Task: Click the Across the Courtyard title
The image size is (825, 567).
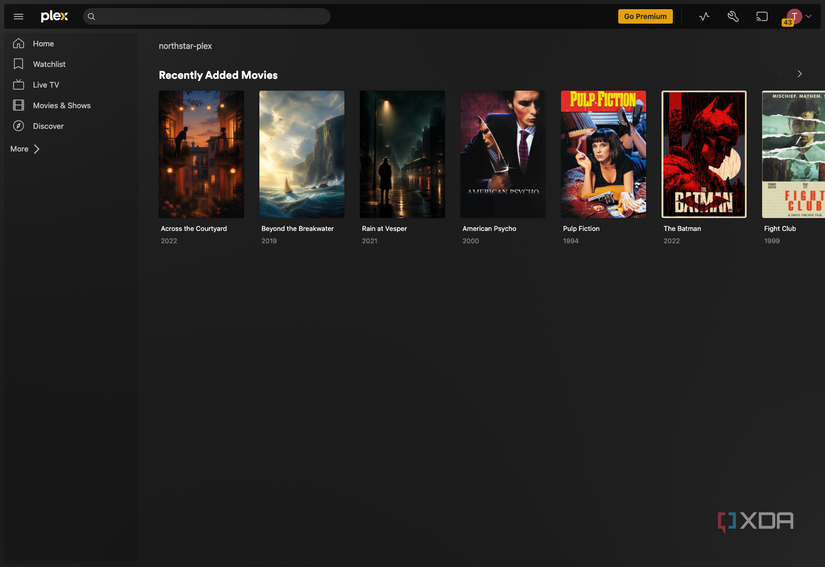Action: (x=194, y=228)
